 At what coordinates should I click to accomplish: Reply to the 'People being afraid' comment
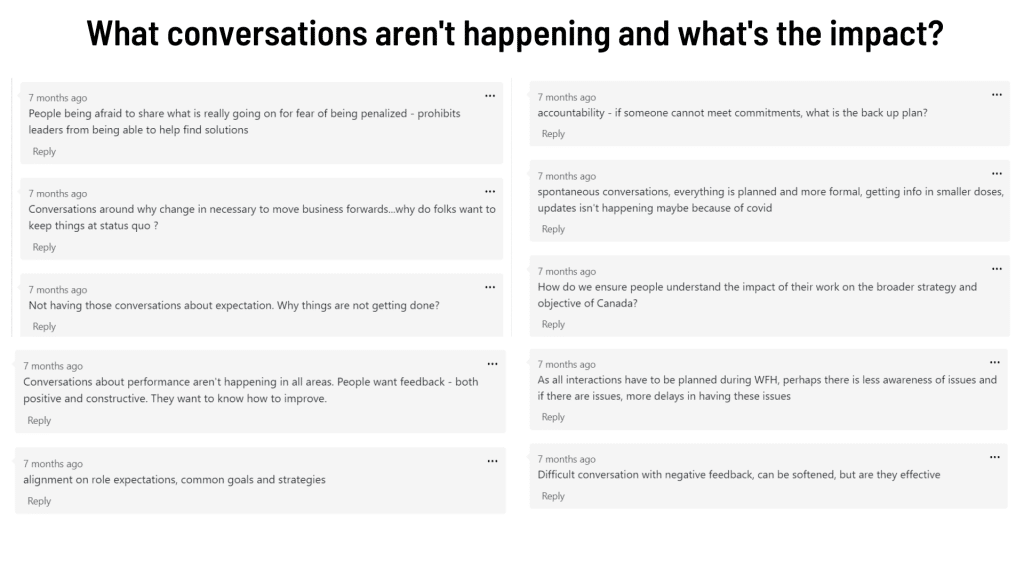point(44,152)
